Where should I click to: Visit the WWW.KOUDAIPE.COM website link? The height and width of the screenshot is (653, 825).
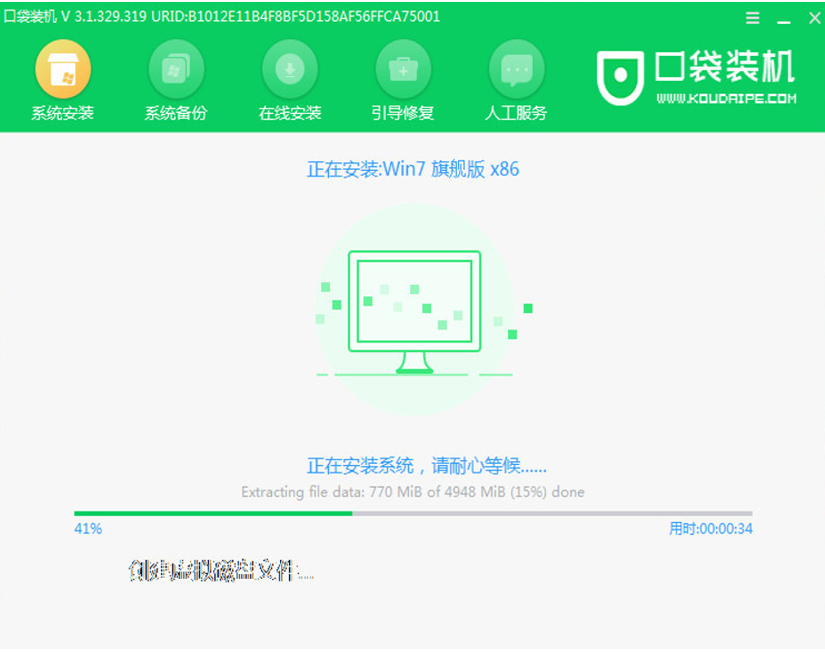tap(726, 99)
